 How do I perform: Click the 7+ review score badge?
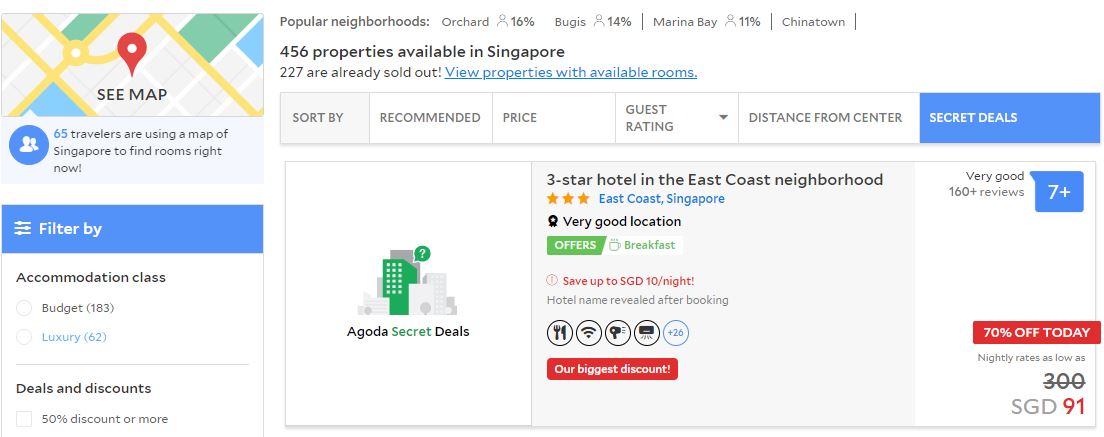pyautogui.click(x=1058, y=192)
